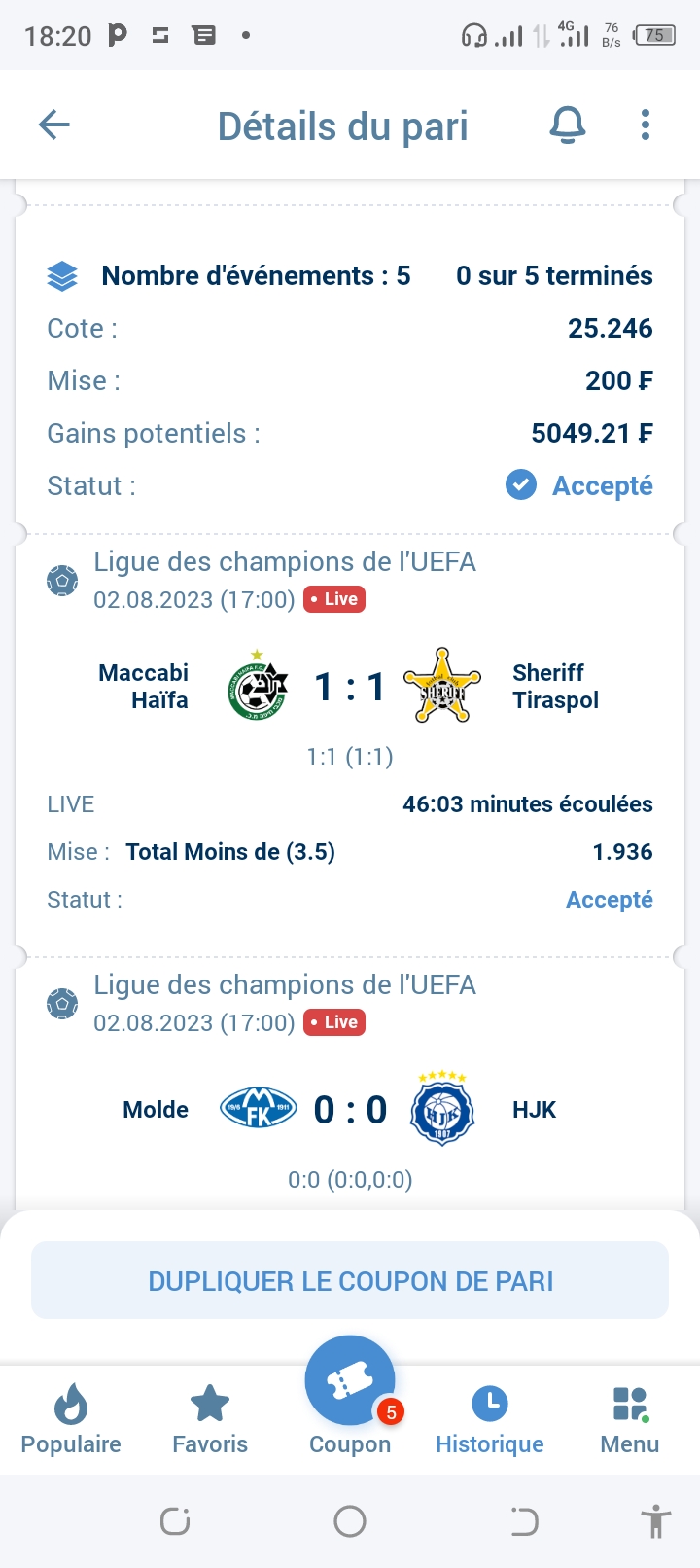The height and width of the screenshot is (1568, 700).
Task: Tap the Molde FK club logo
Action: click(x=258, y=1109)
